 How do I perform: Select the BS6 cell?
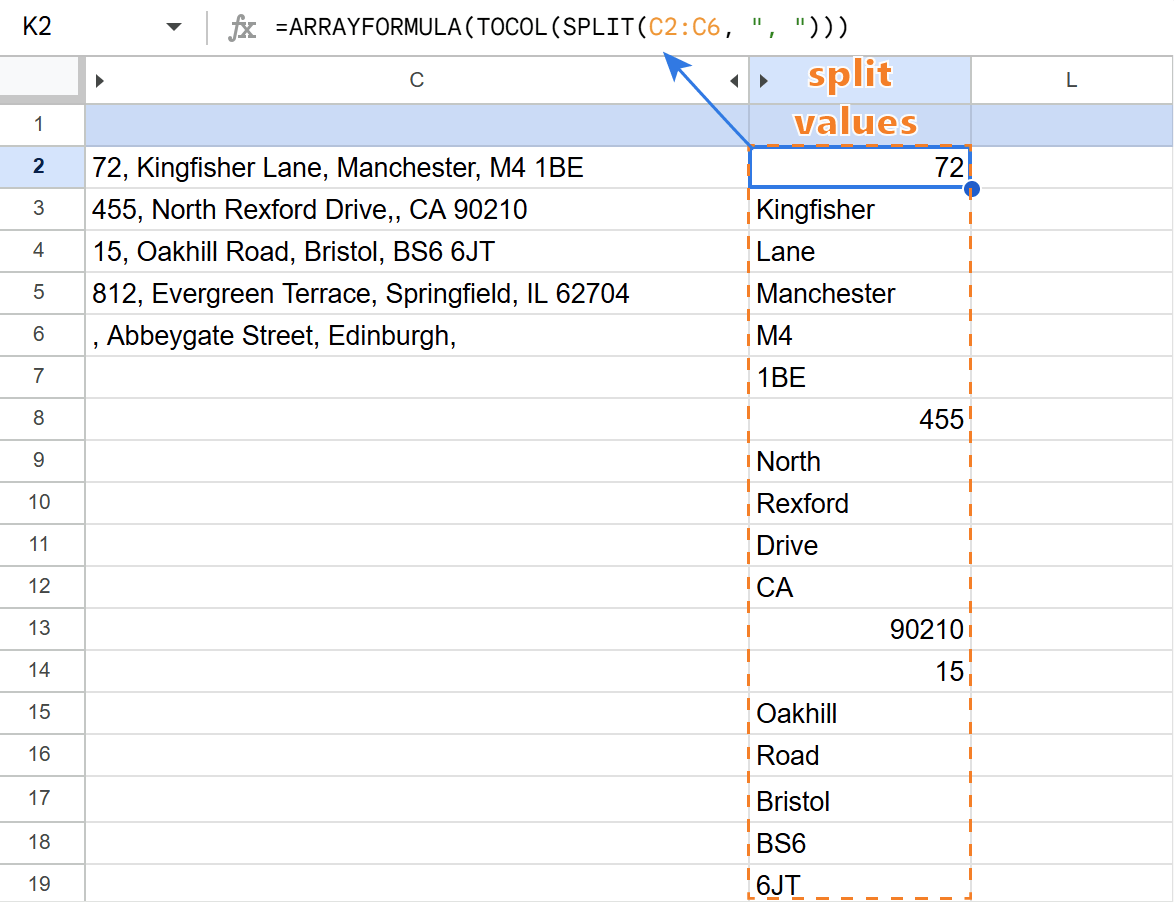pyautogui.click(x=860, y=843)
